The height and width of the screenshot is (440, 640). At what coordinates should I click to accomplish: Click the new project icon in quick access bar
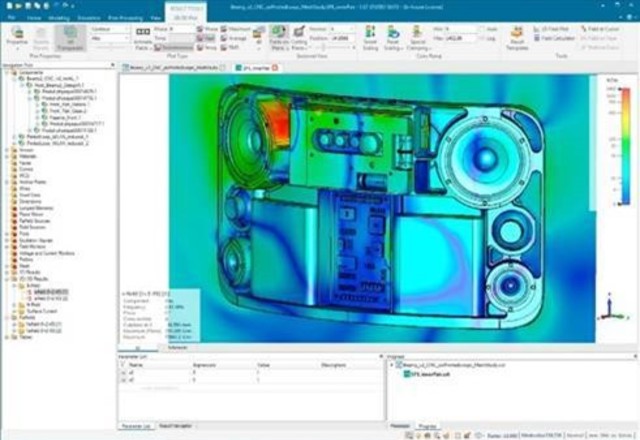pyautogui.click(x=10, y=6)
